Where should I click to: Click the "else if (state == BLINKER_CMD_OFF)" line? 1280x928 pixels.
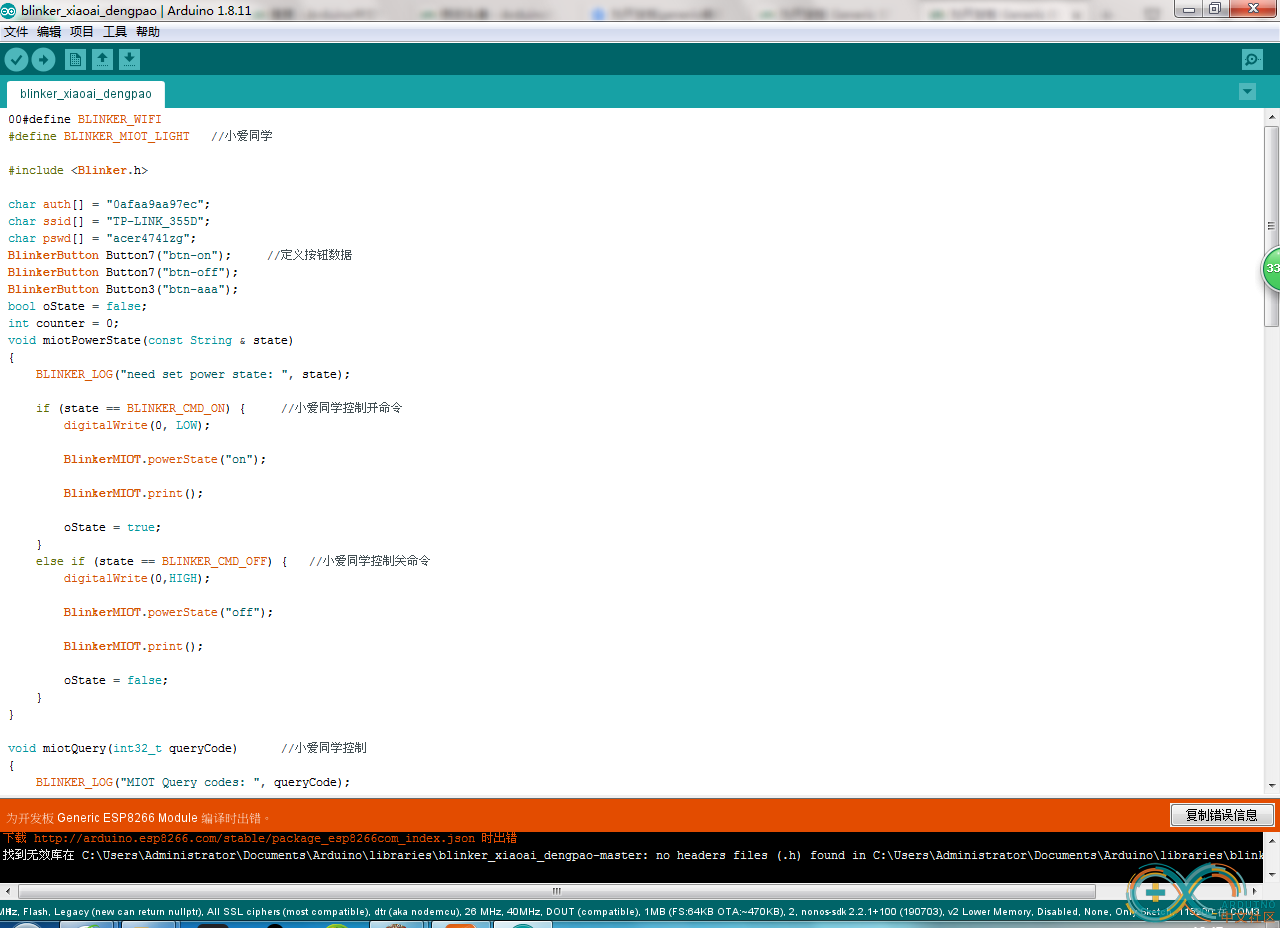233,561
